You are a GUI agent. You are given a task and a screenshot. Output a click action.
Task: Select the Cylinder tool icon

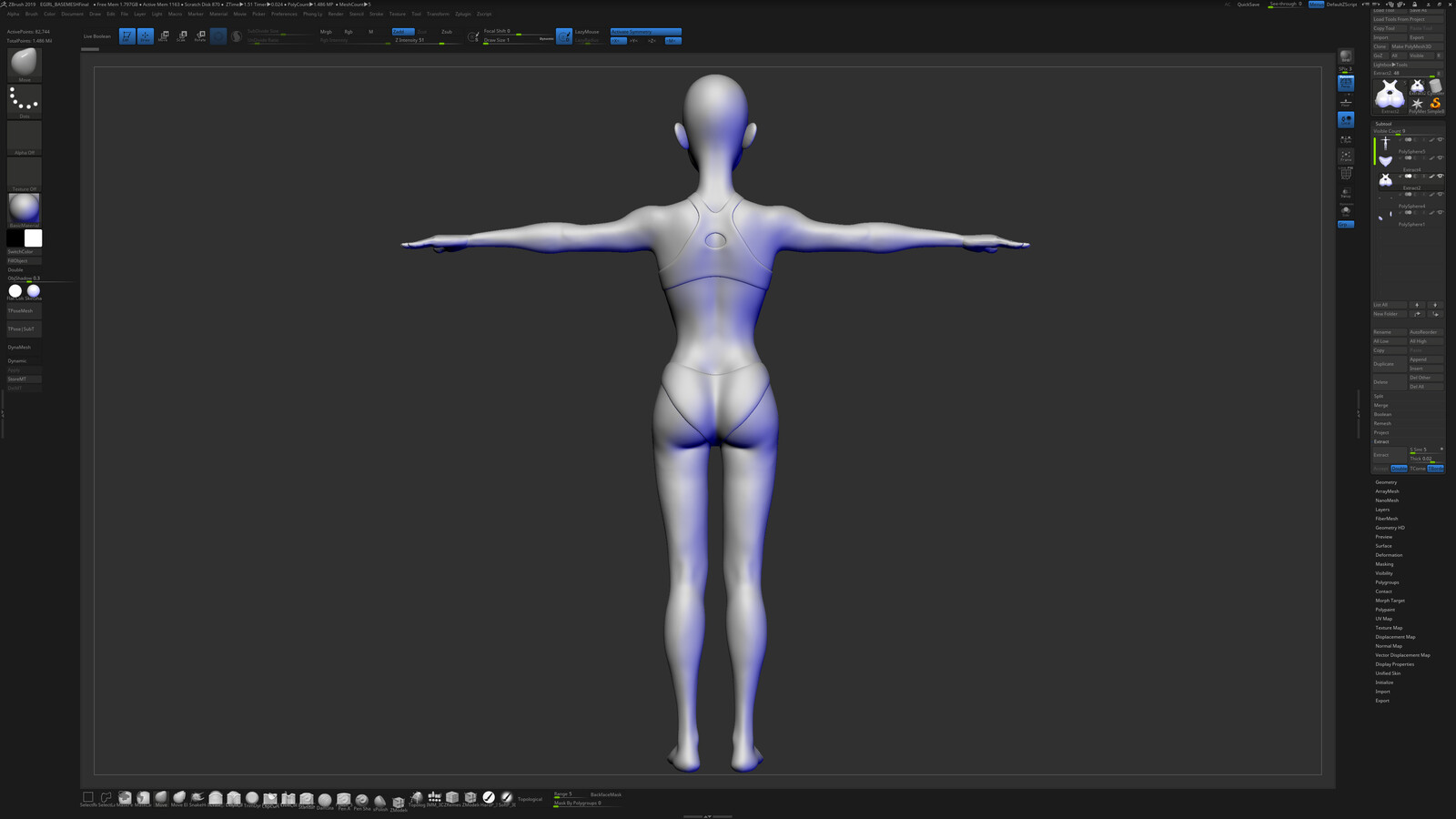[x=1436, y=86]
